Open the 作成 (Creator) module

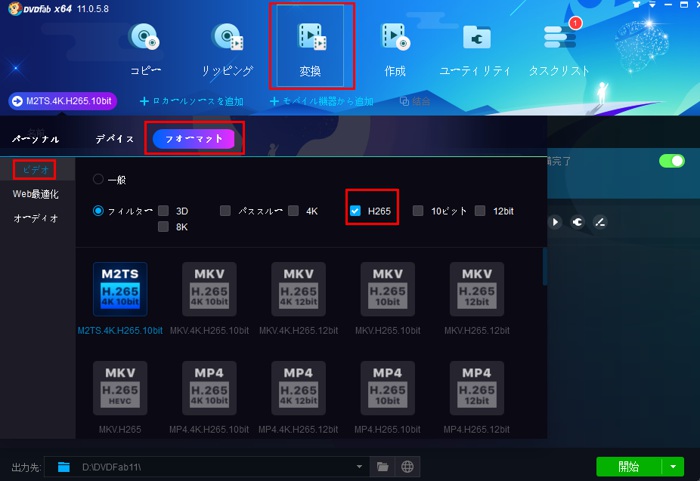click(x=395, y=49)
